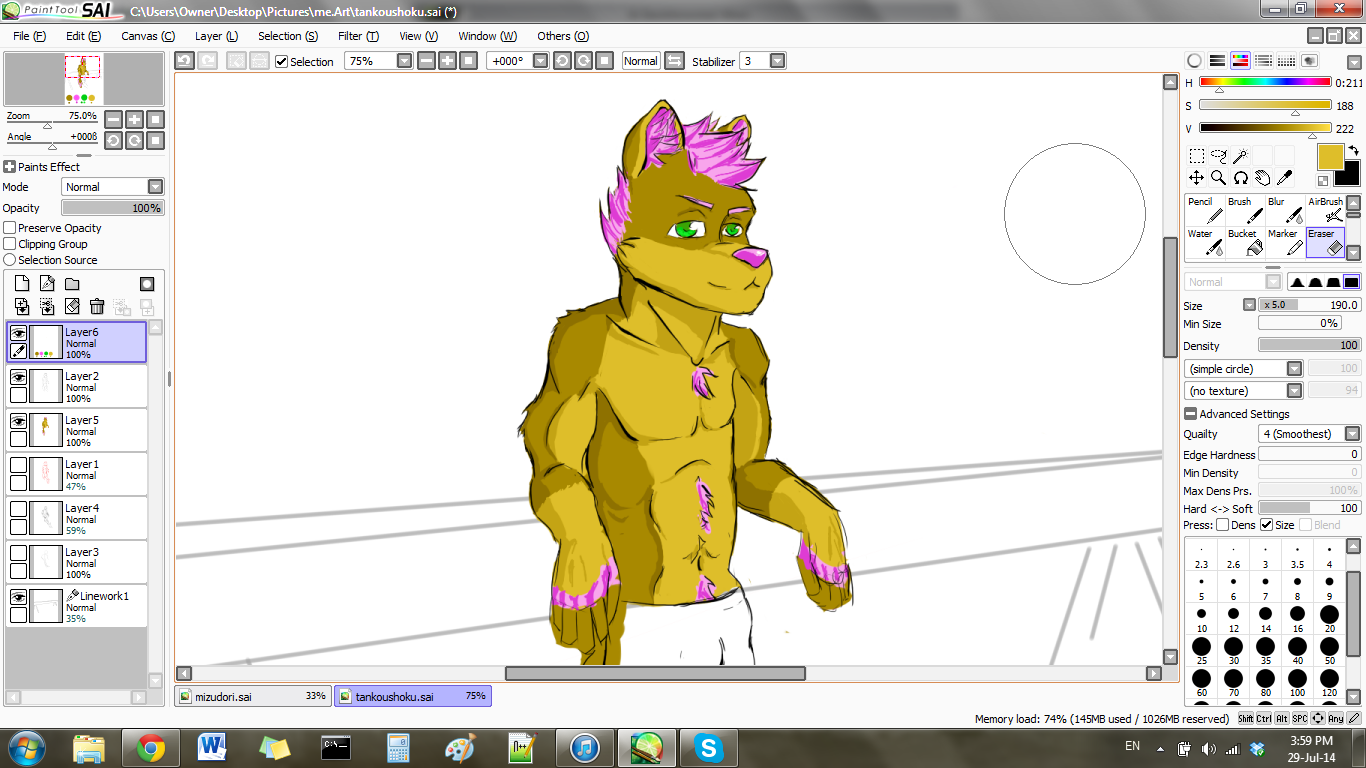Flip canvas view horizontally

coord(674,61)
